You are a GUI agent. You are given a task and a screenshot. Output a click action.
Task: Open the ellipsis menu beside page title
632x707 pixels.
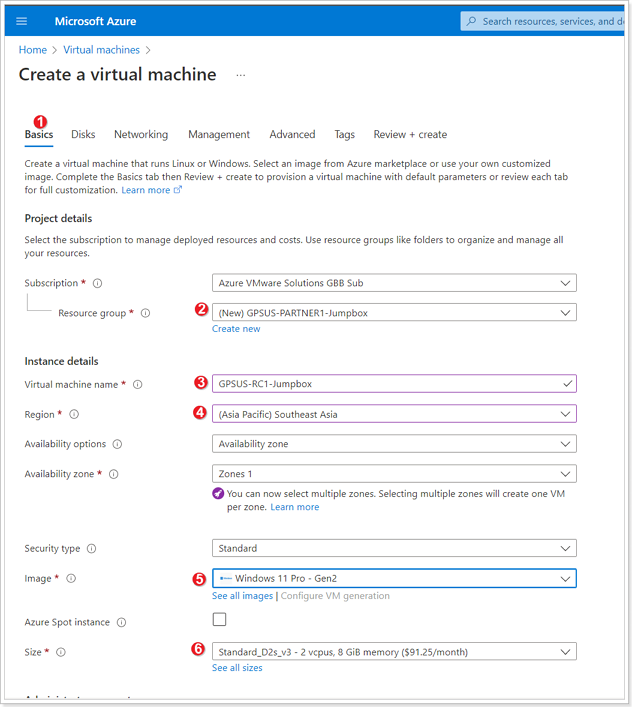[x=241, y=75]
